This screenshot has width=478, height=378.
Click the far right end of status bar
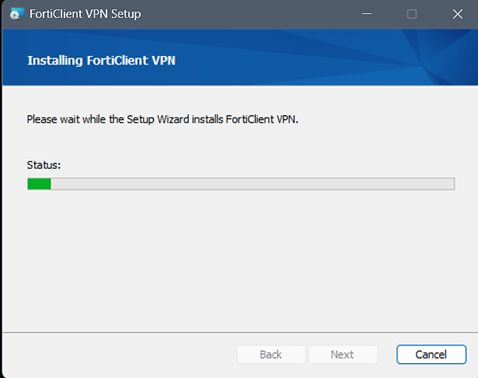tap(452, 184)
